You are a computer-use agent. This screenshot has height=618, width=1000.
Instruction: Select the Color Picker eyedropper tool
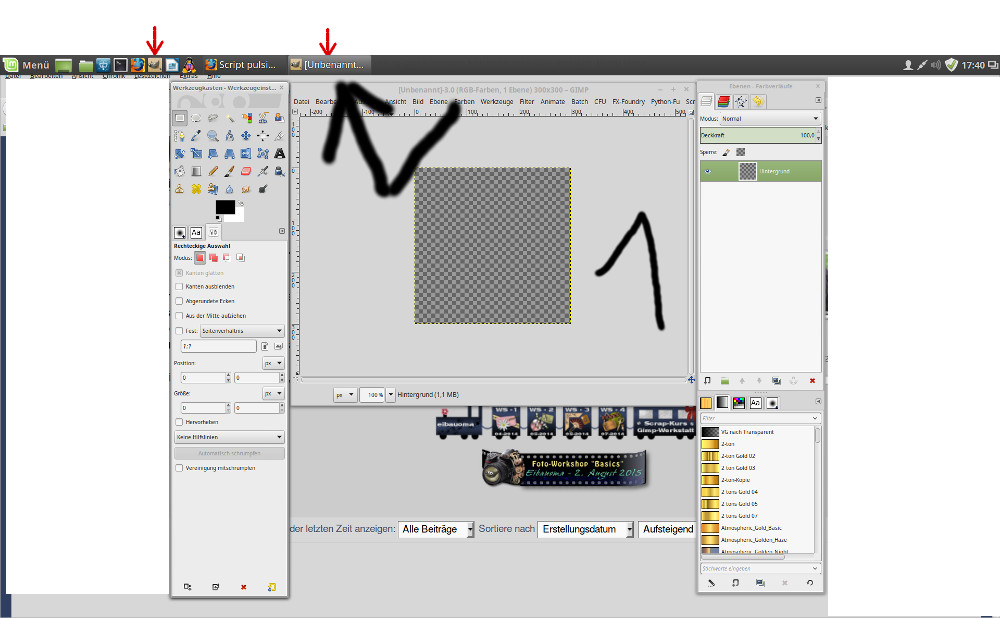196,136
